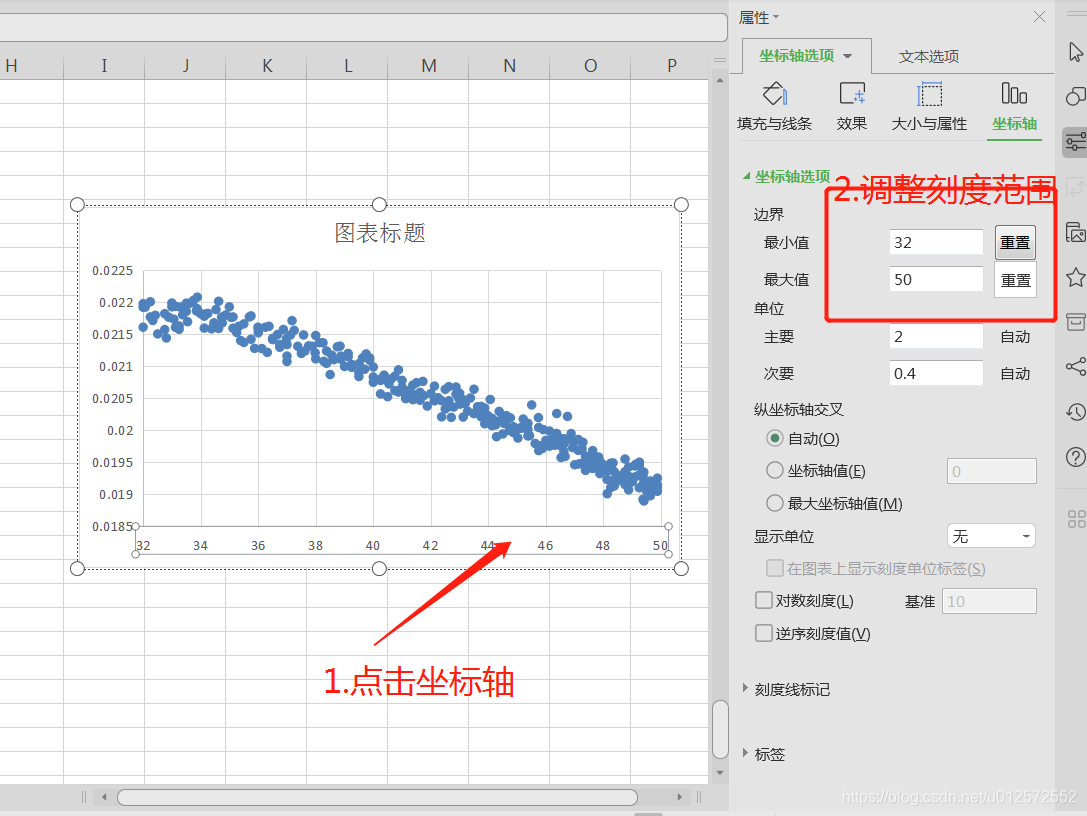This screenshot has width=1087, height=816.
Task: Select column header I
Action: click(104, 66)
